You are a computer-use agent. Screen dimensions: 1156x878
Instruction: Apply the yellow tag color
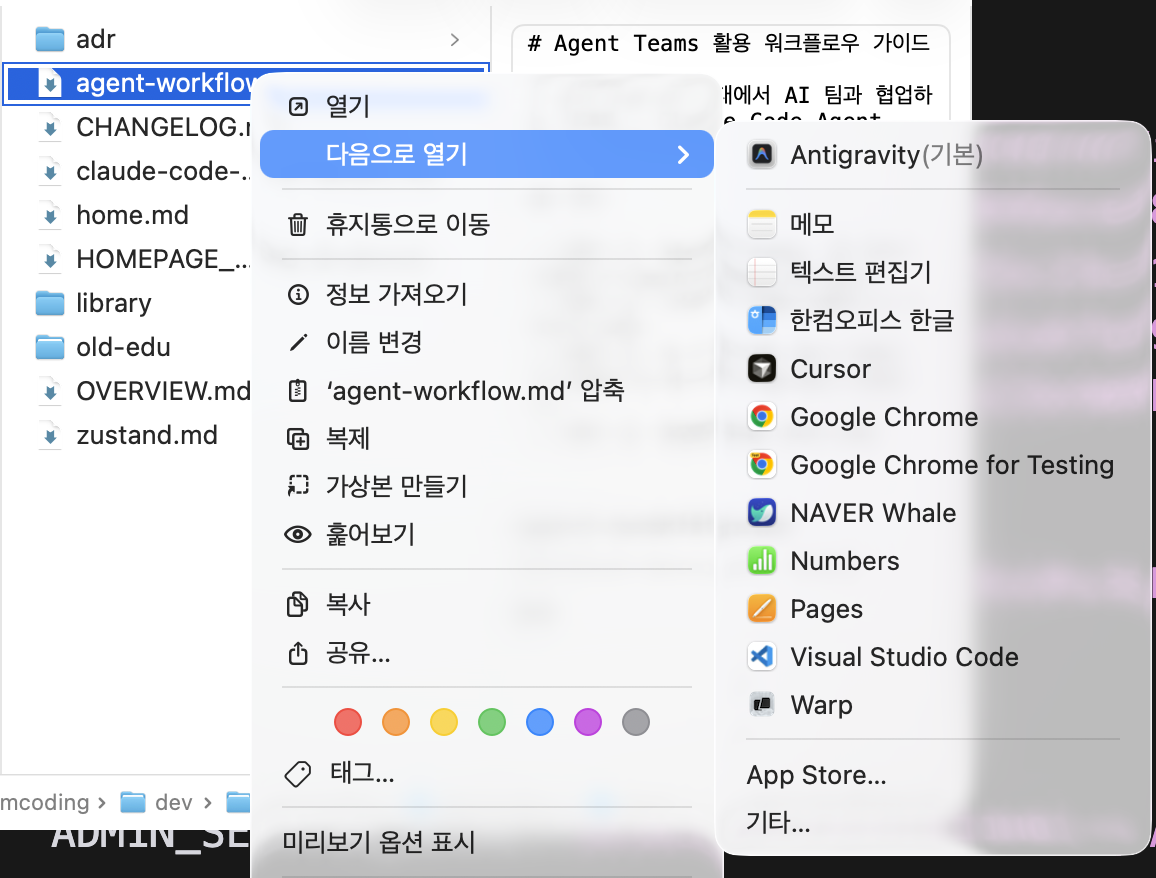(444, 722)
